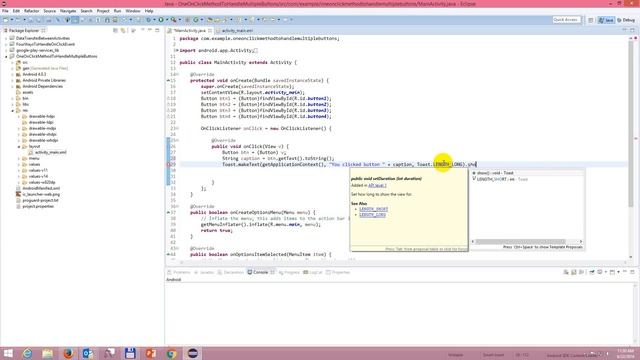Expand the DataTransferBetweenActivities project
The image size is (640, 360).
coord(6,38)
